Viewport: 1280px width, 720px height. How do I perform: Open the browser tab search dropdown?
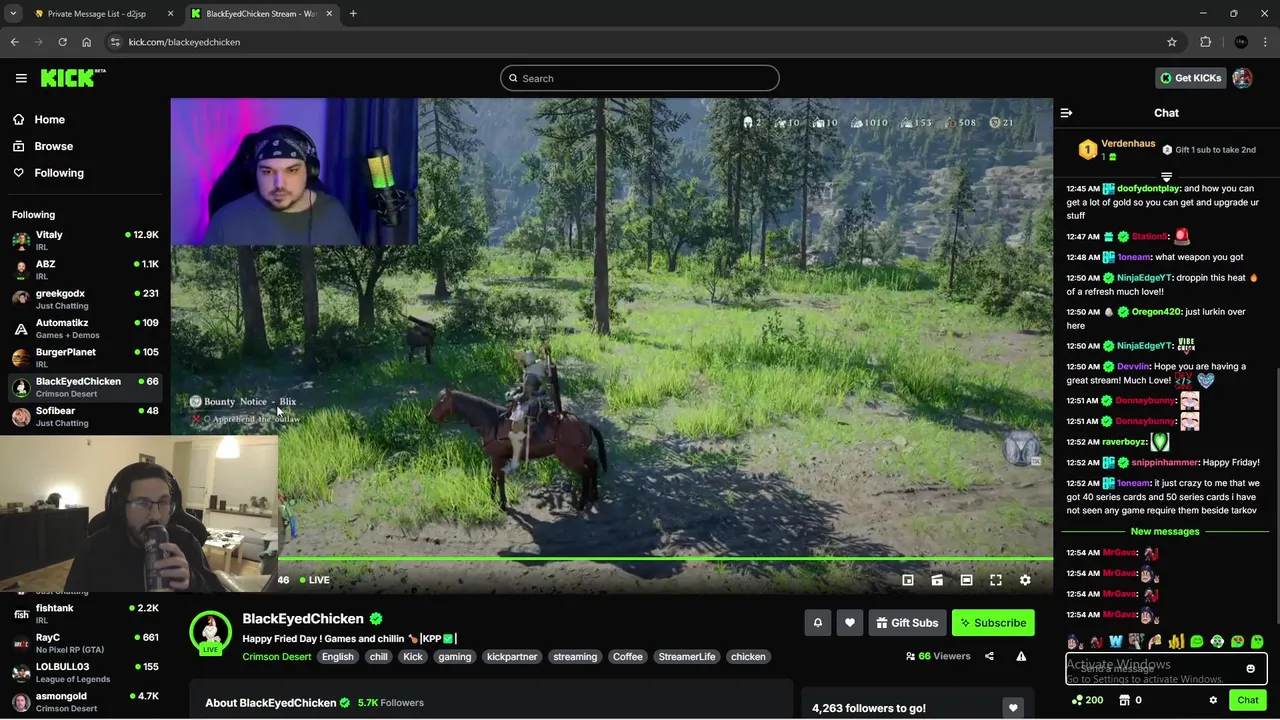[x=13, y=14]
